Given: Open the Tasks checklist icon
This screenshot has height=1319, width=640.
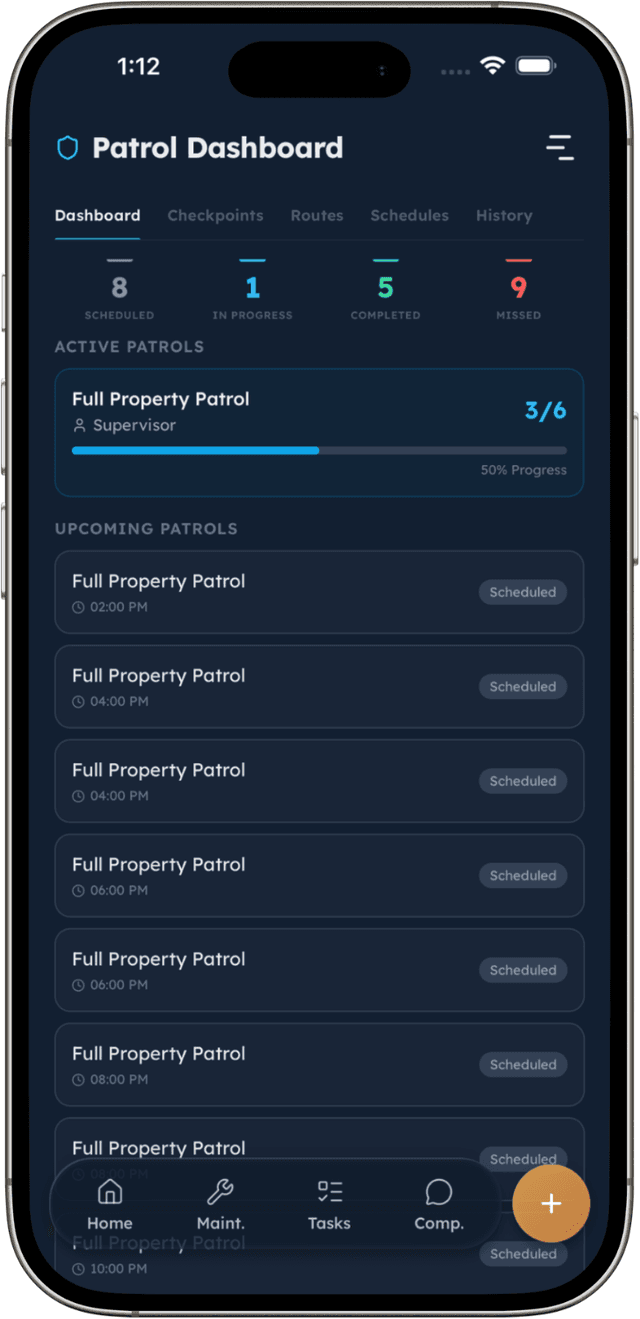Looking at the screenshot, I should point(329,1192).
